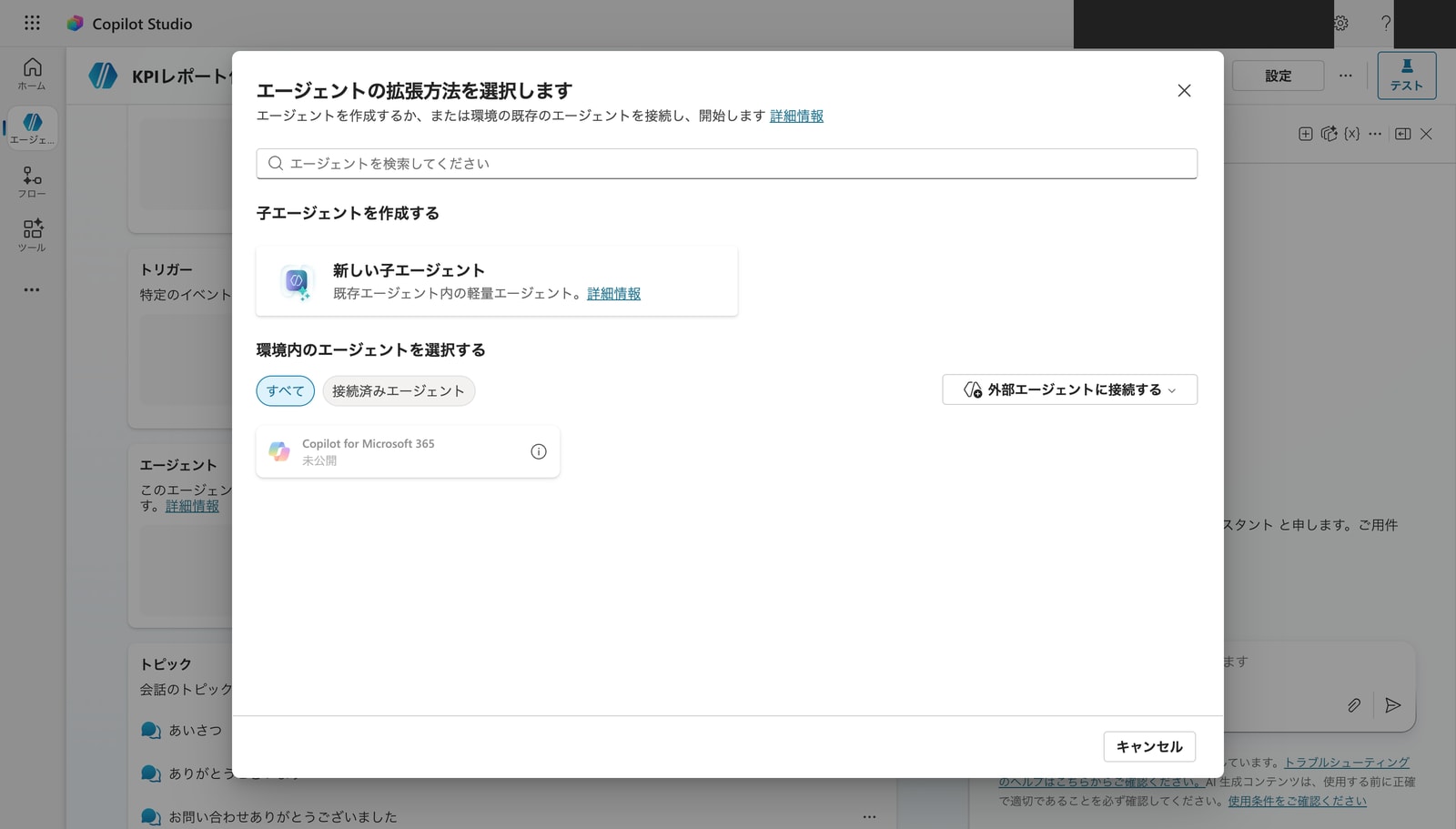Show info for Copilot for Microsoft 365
The height and width of the screenshot is (829, 1456).
(539, 451)
